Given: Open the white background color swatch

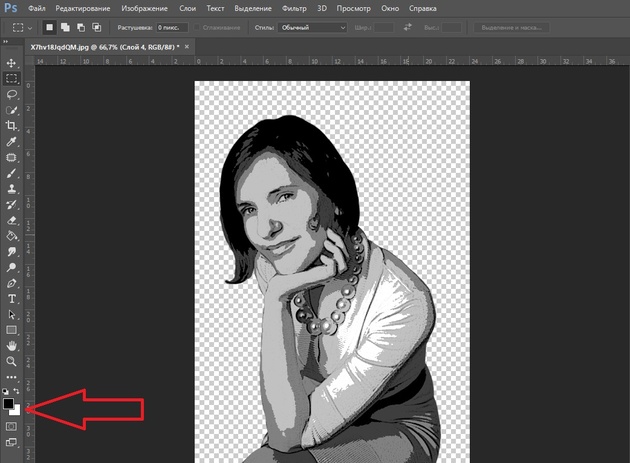Looking at the screenshot, I should [16, 412].
